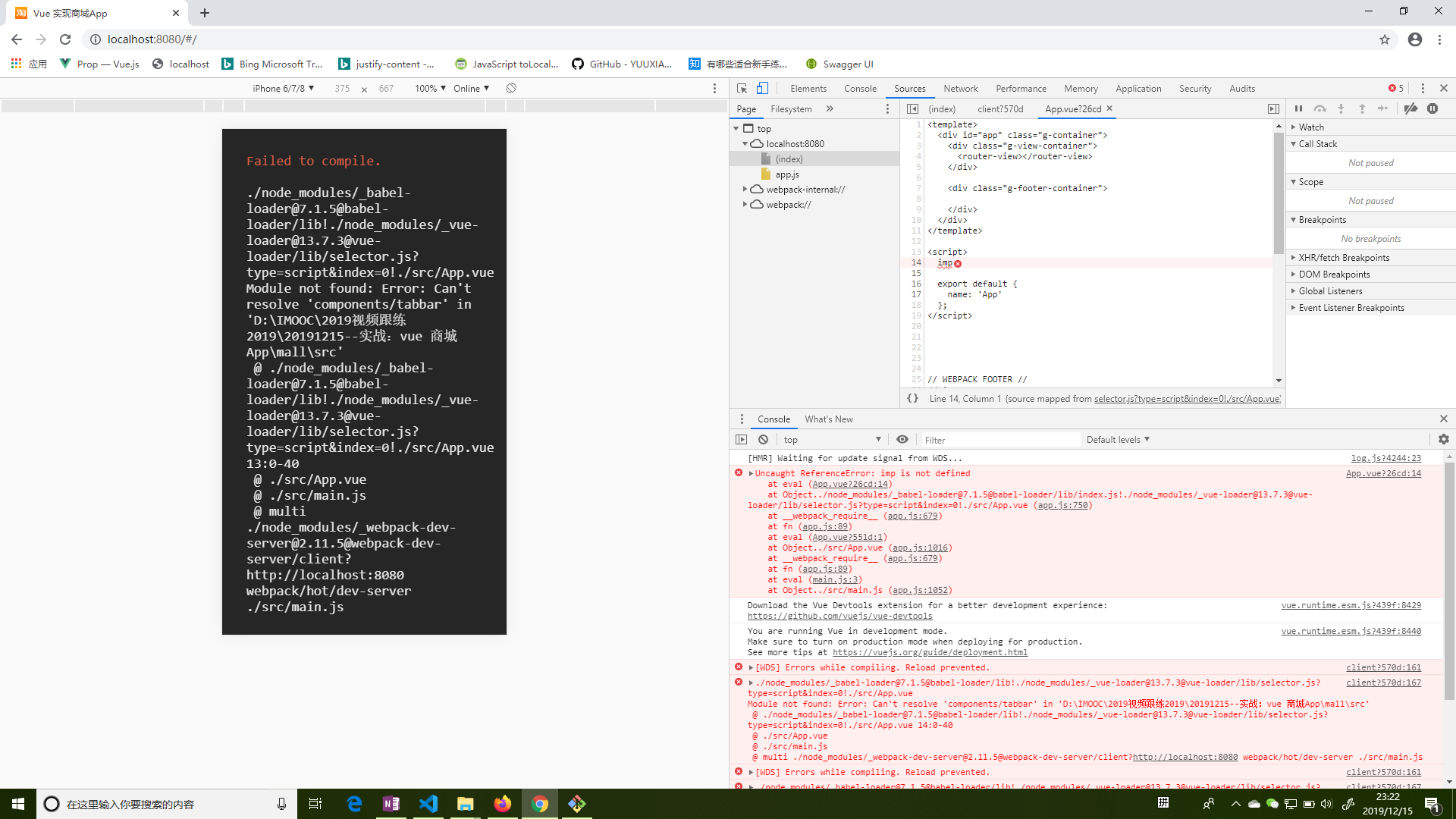The width and height of the screenshot is (1456, 819).
Task: Open the vuejs deployment guide link
Action: coord(930,652)
